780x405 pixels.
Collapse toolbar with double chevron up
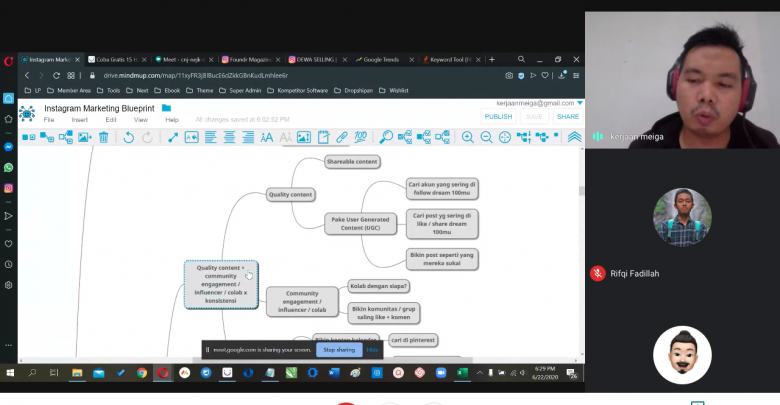574,137
